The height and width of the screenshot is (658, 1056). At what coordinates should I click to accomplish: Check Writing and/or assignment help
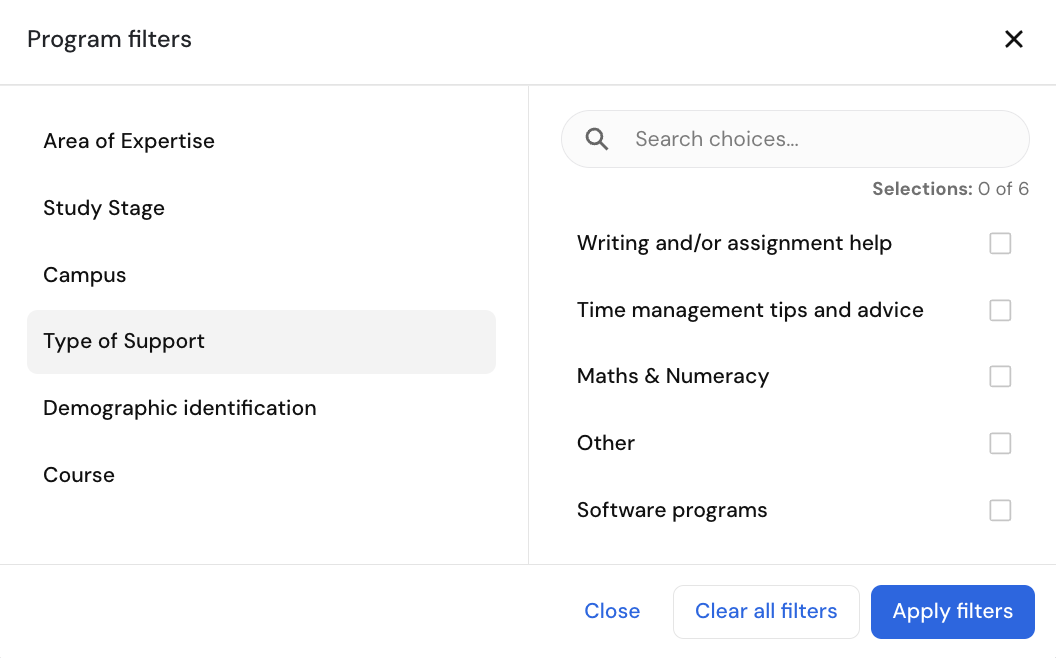1000,243
